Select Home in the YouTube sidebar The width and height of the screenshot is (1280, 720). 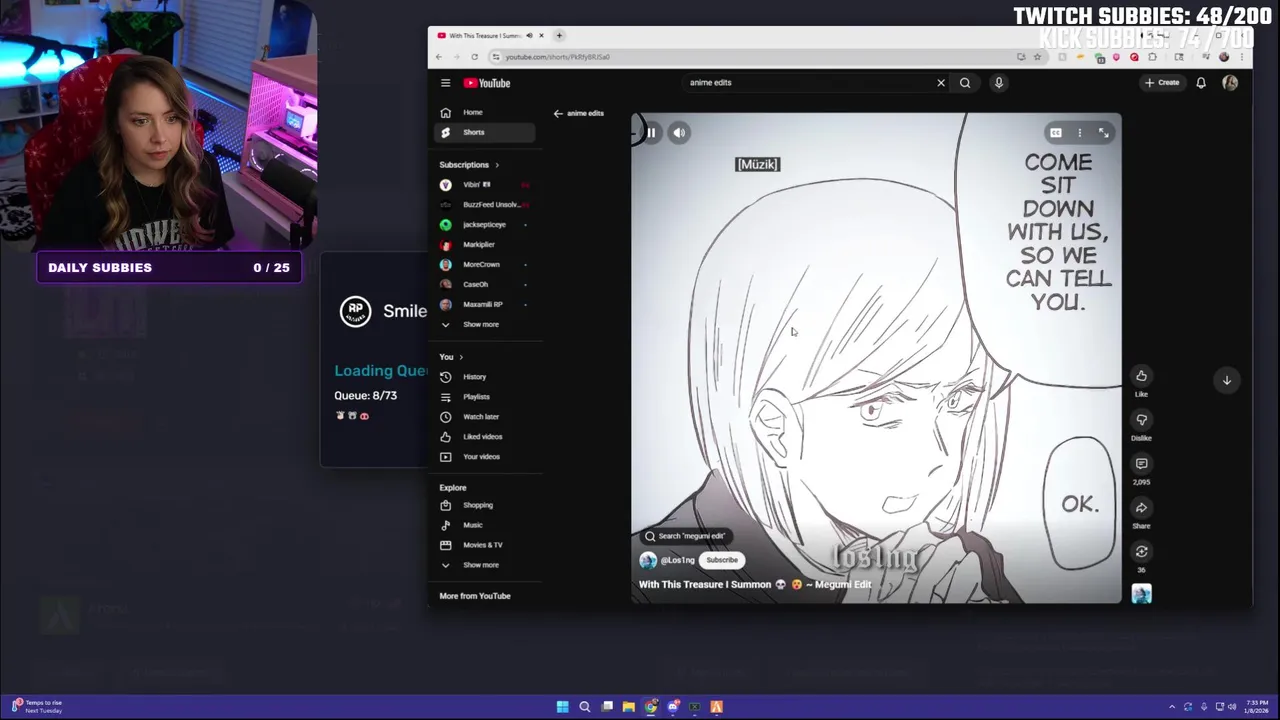(486, 112)
